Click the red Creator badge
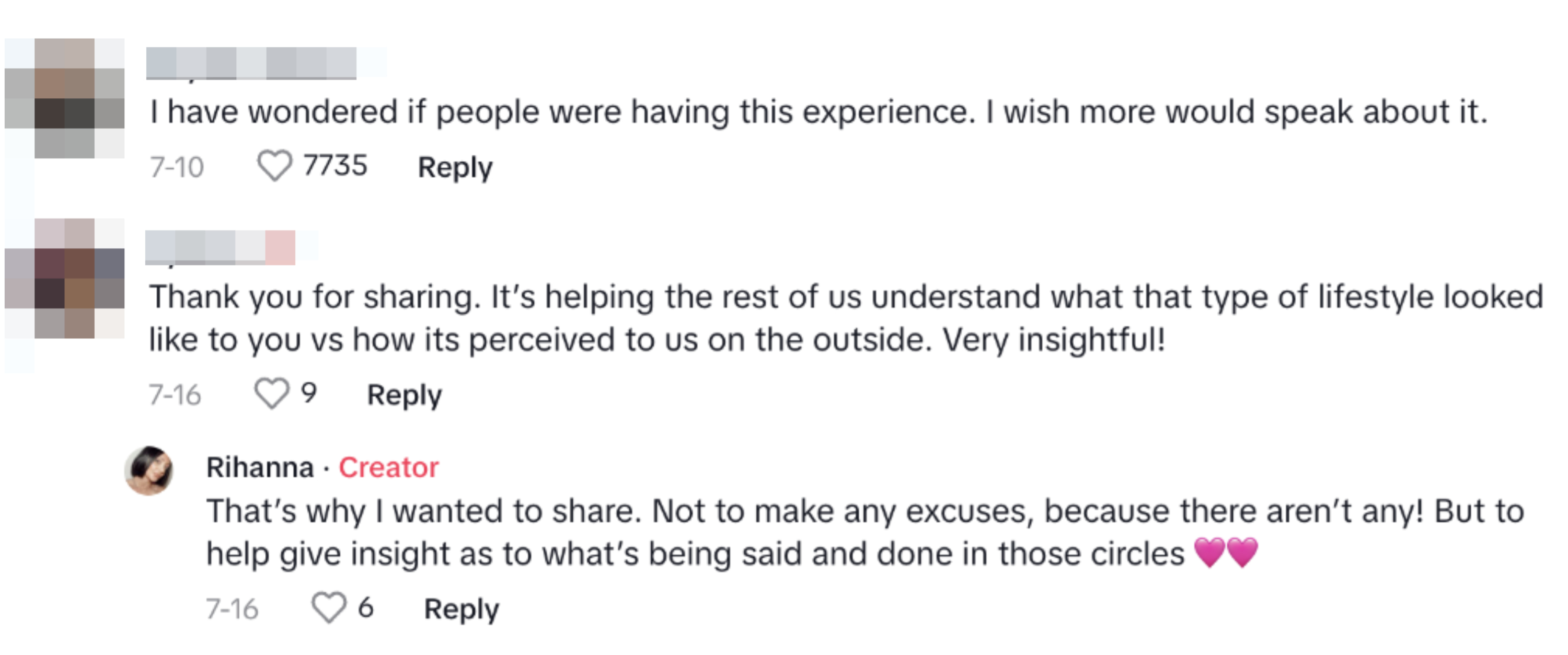The width and height of the screenshot is (1568, 655). tap(388, 467)
